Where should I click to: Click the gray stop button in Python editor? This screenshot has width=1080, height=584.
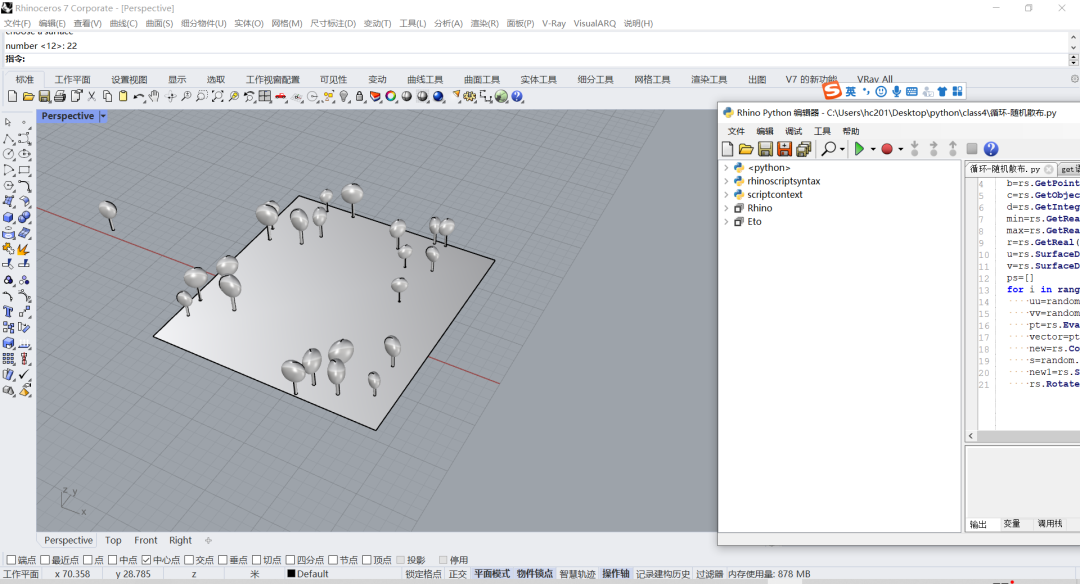[972, 149]
